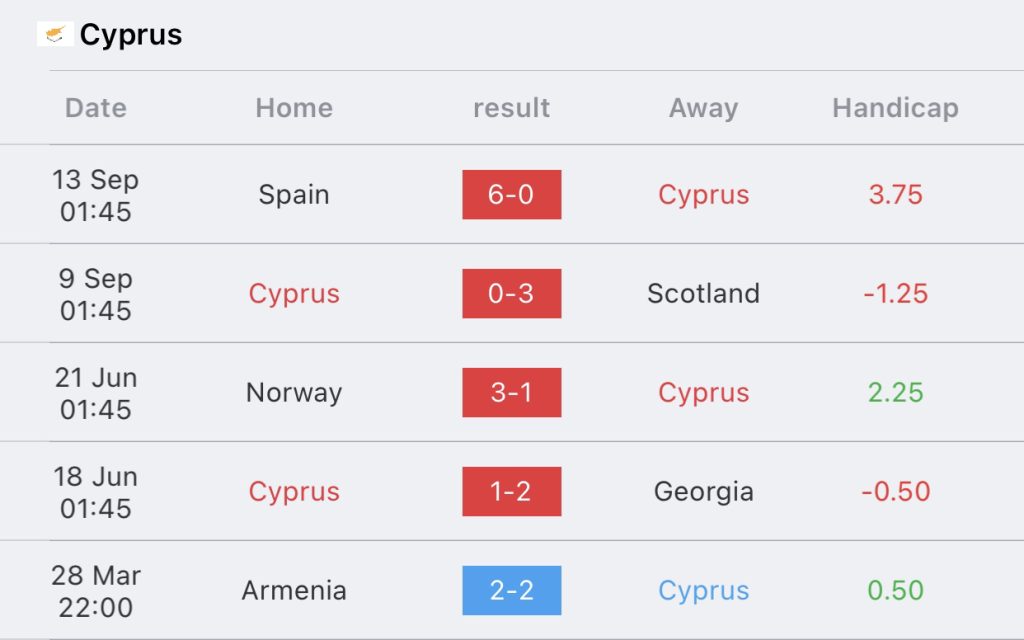Viewport: 1024px width, 640px height.
Task: Select the 0-3 result badge
Action: click(x=511, y=293)
